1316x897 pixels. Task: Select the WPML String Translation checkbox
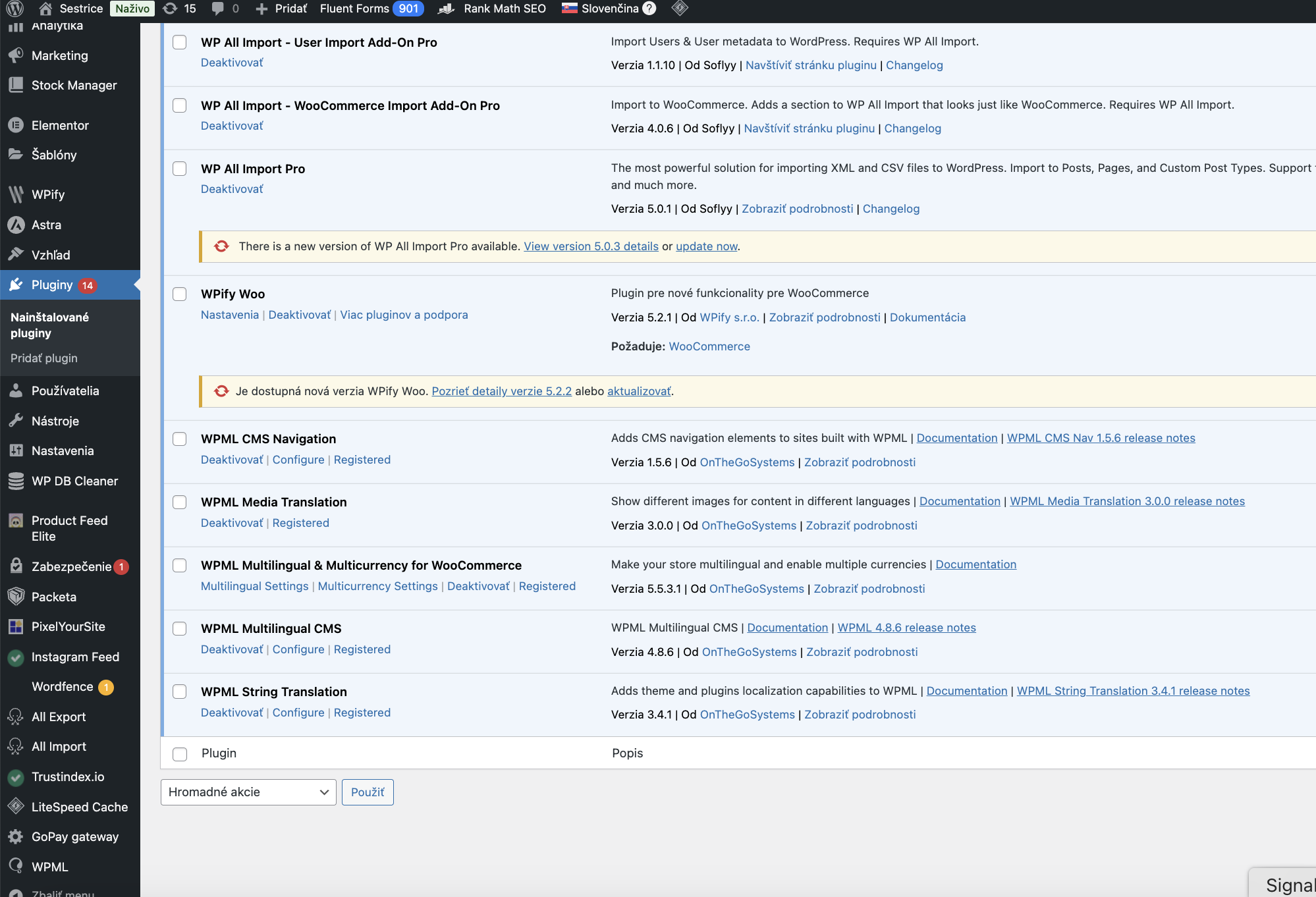180,692
